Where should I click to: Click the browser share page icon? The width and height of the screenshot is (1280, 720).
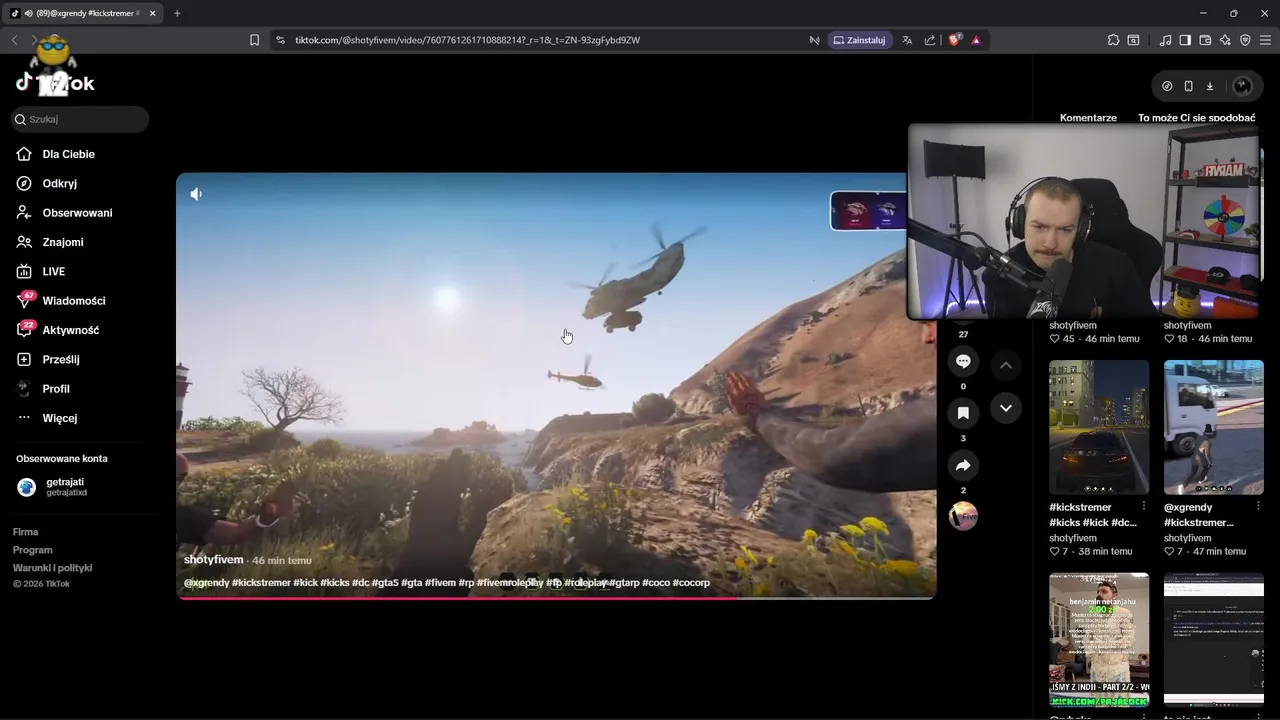coord(930,40)
